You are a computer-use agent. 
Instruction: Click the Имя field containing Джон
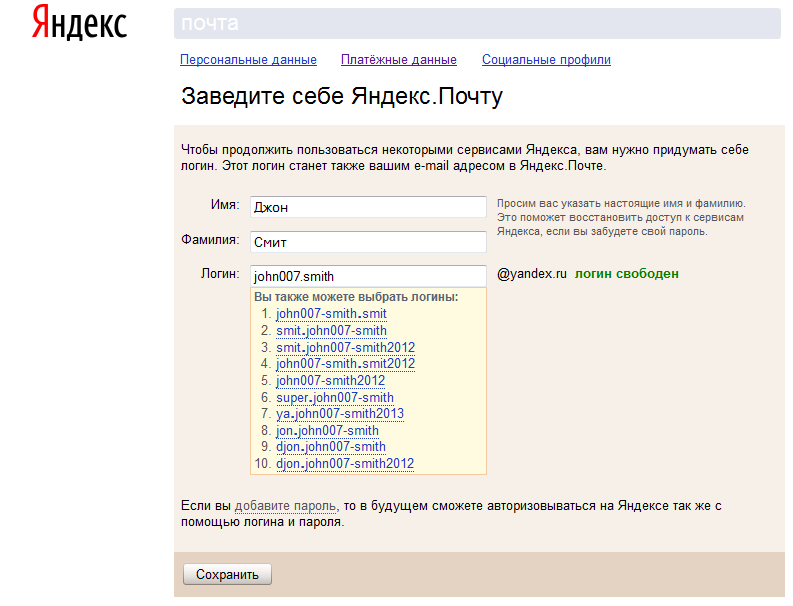click(368, 207)
